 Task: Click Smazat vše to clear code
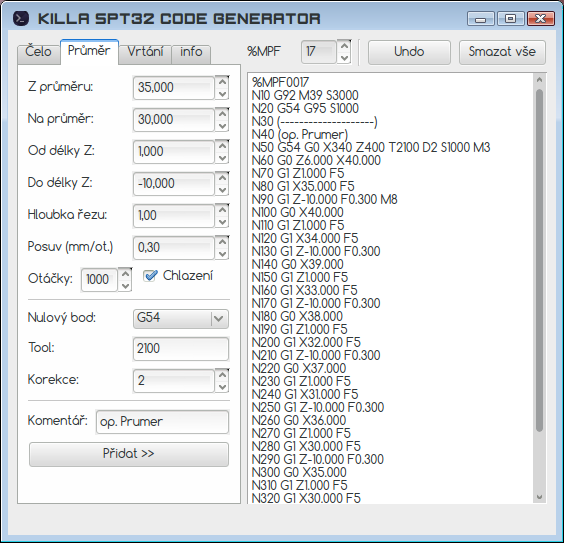tap(502, 52)
